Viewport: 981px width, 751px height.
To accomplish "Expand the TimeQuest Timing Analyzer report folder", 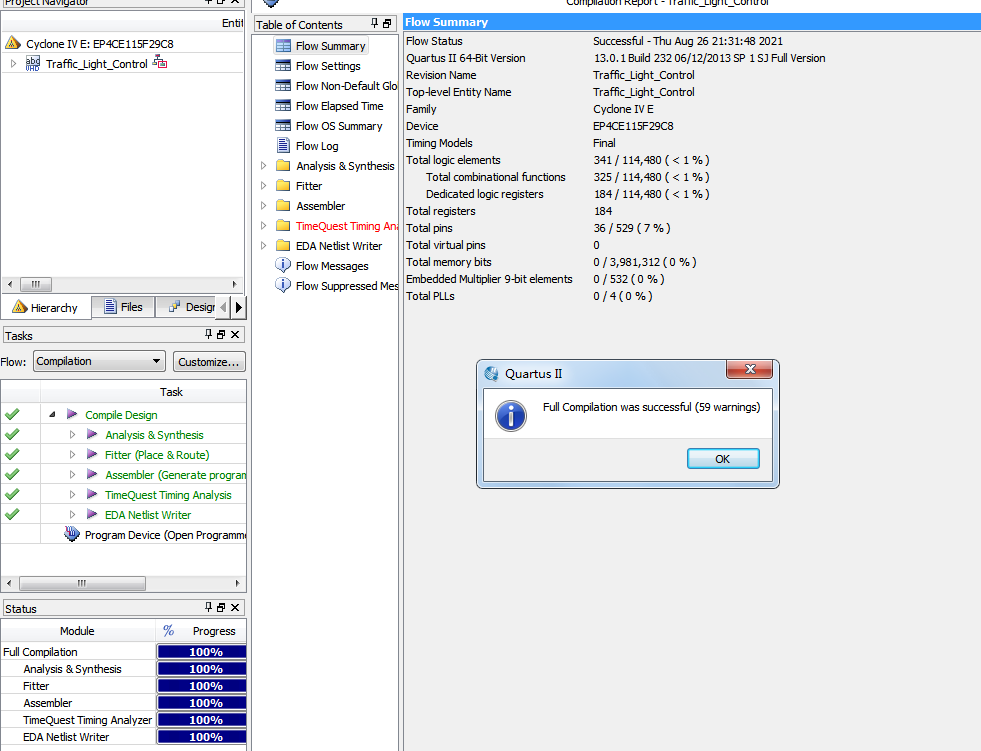I will 263,226.
